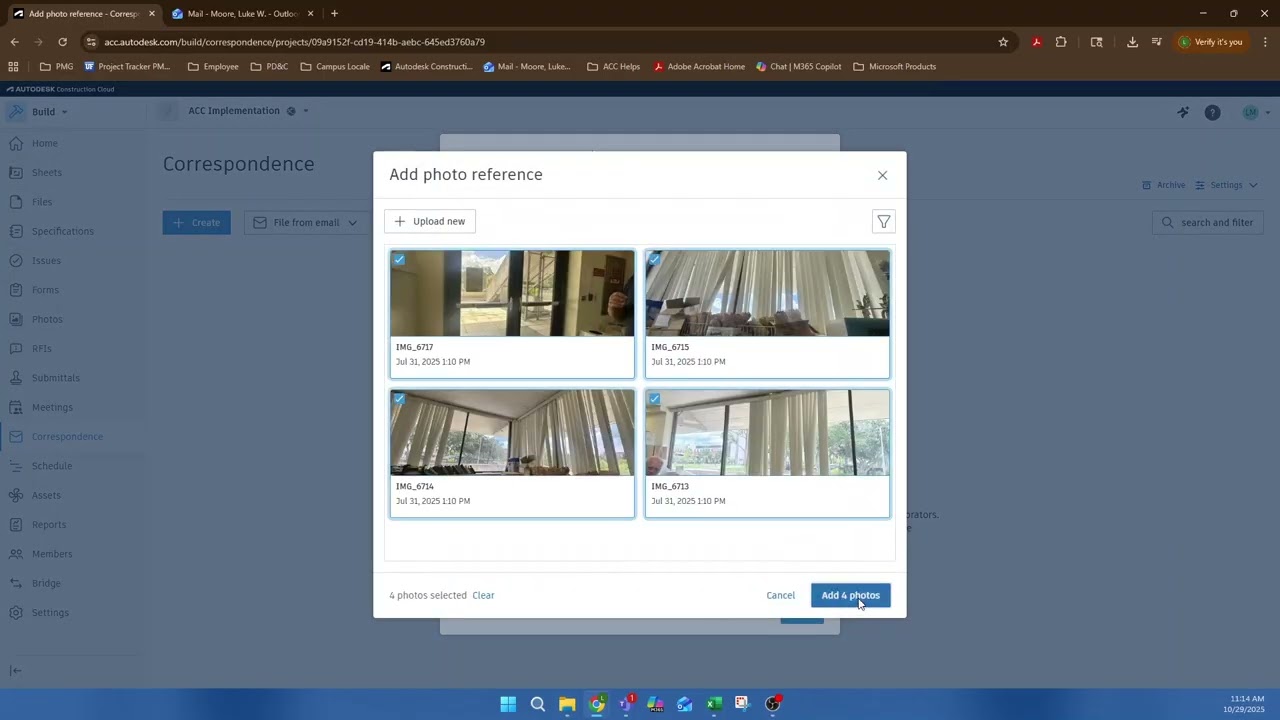Screen dimensions: 1280x720
Task: Cancel the Add photo reference dialog
Action: pyautogui.click(x=780, y=595)
